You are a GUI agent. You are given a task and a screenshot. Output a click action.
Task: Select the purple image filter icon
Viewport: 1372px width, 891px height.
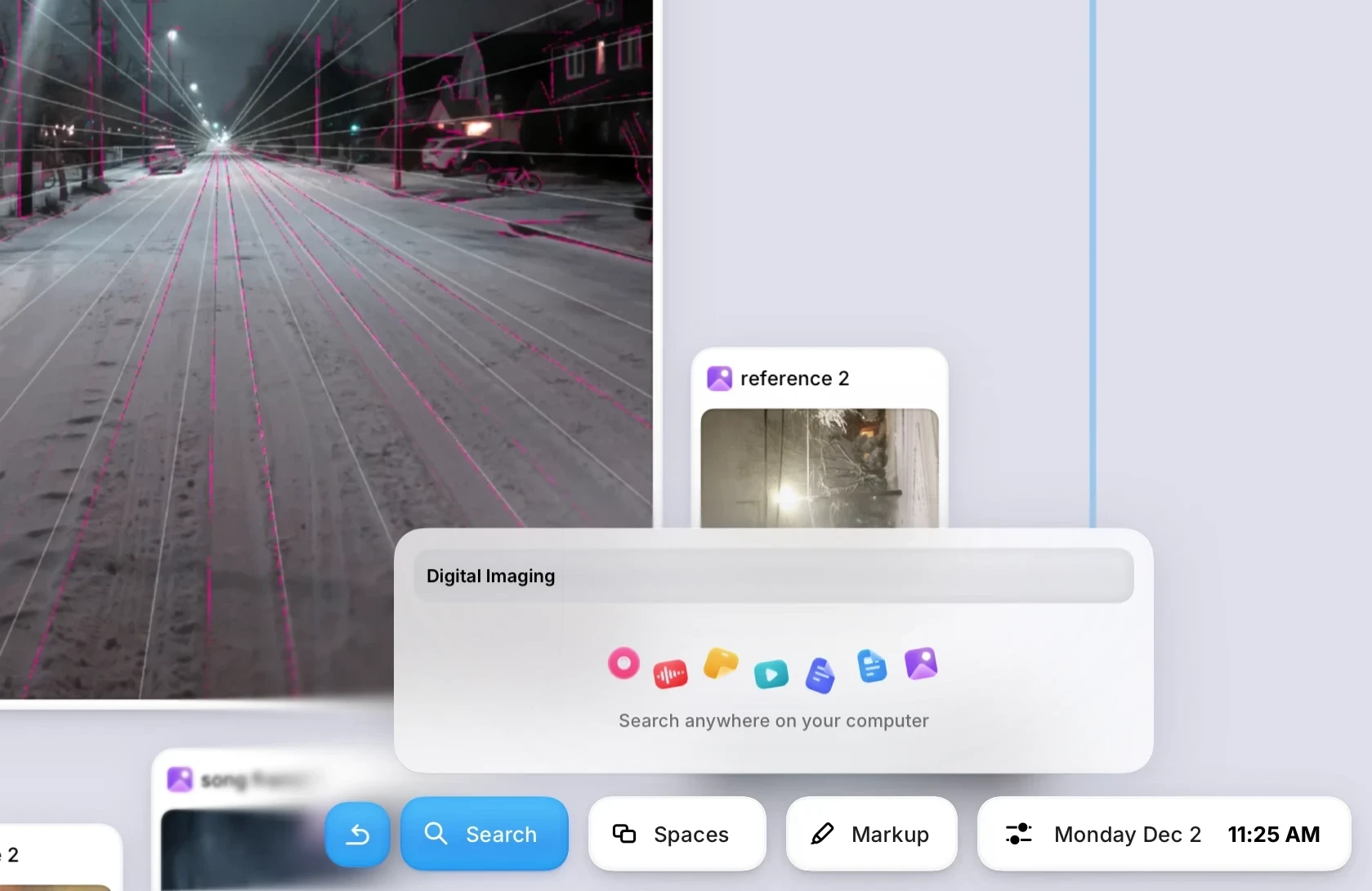[x=921, y=664]
